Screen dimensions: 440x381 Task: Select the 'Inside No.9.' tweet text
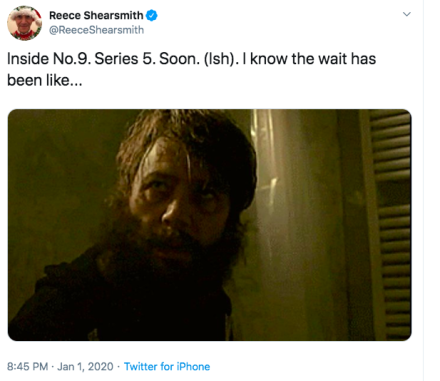[x=49, y=59]
